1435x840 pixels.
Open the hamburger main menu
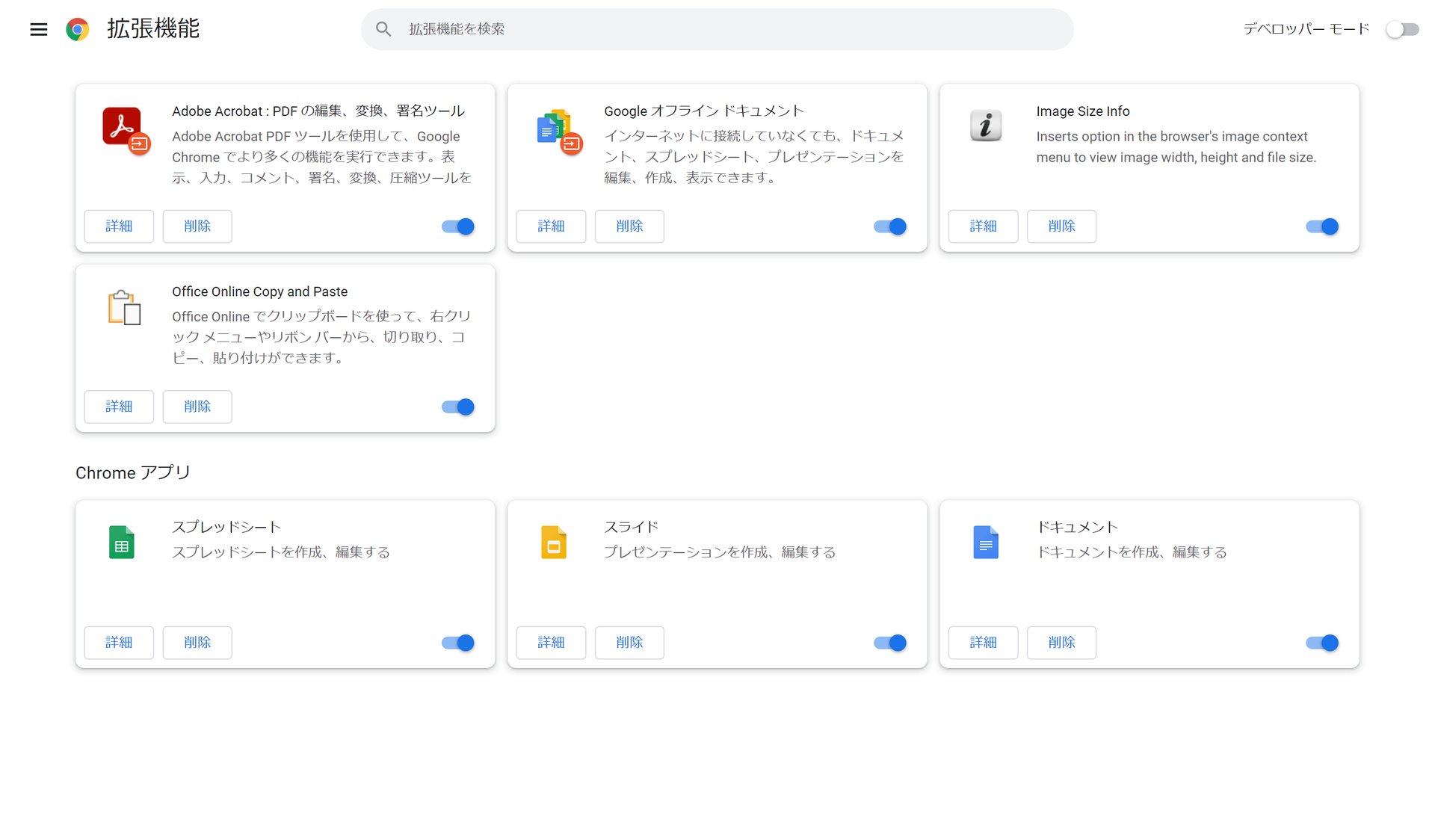[39, 29]
